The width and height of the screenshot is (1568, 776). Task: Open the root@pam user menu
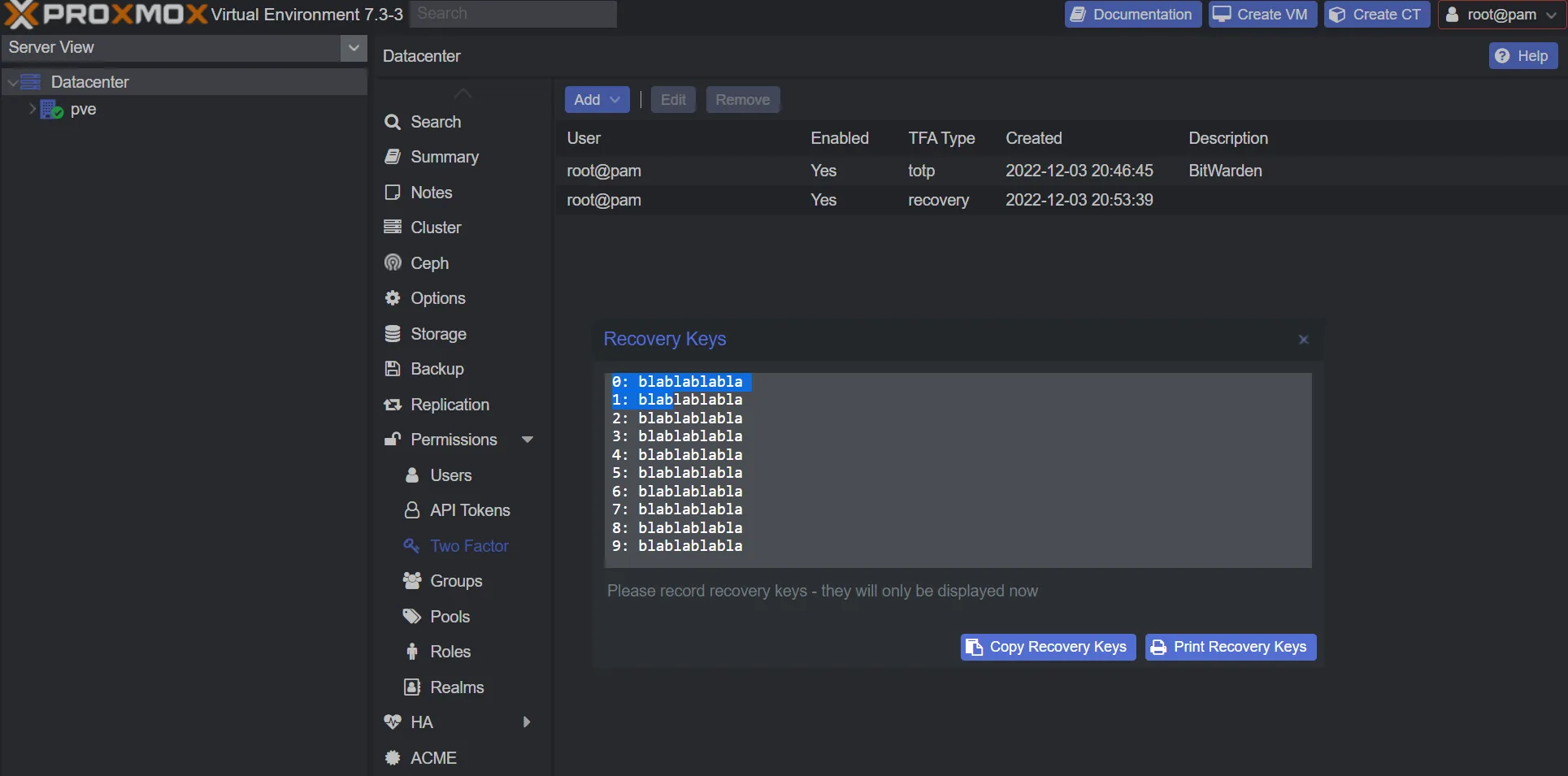pyautogui.click(x=1501, y=15)
